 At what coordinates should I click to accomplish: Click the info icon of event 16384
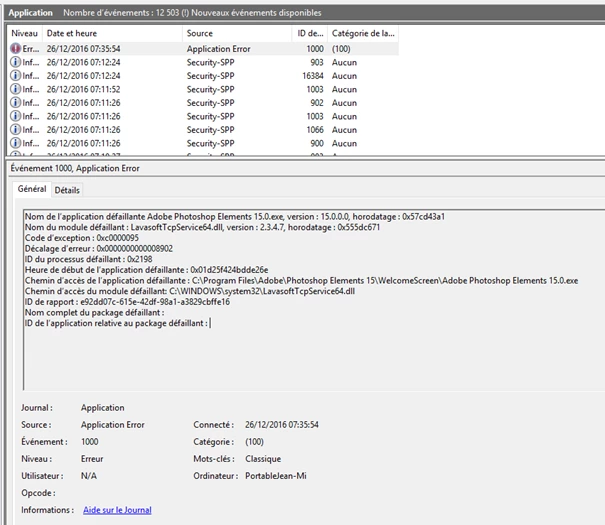point(15,76)
